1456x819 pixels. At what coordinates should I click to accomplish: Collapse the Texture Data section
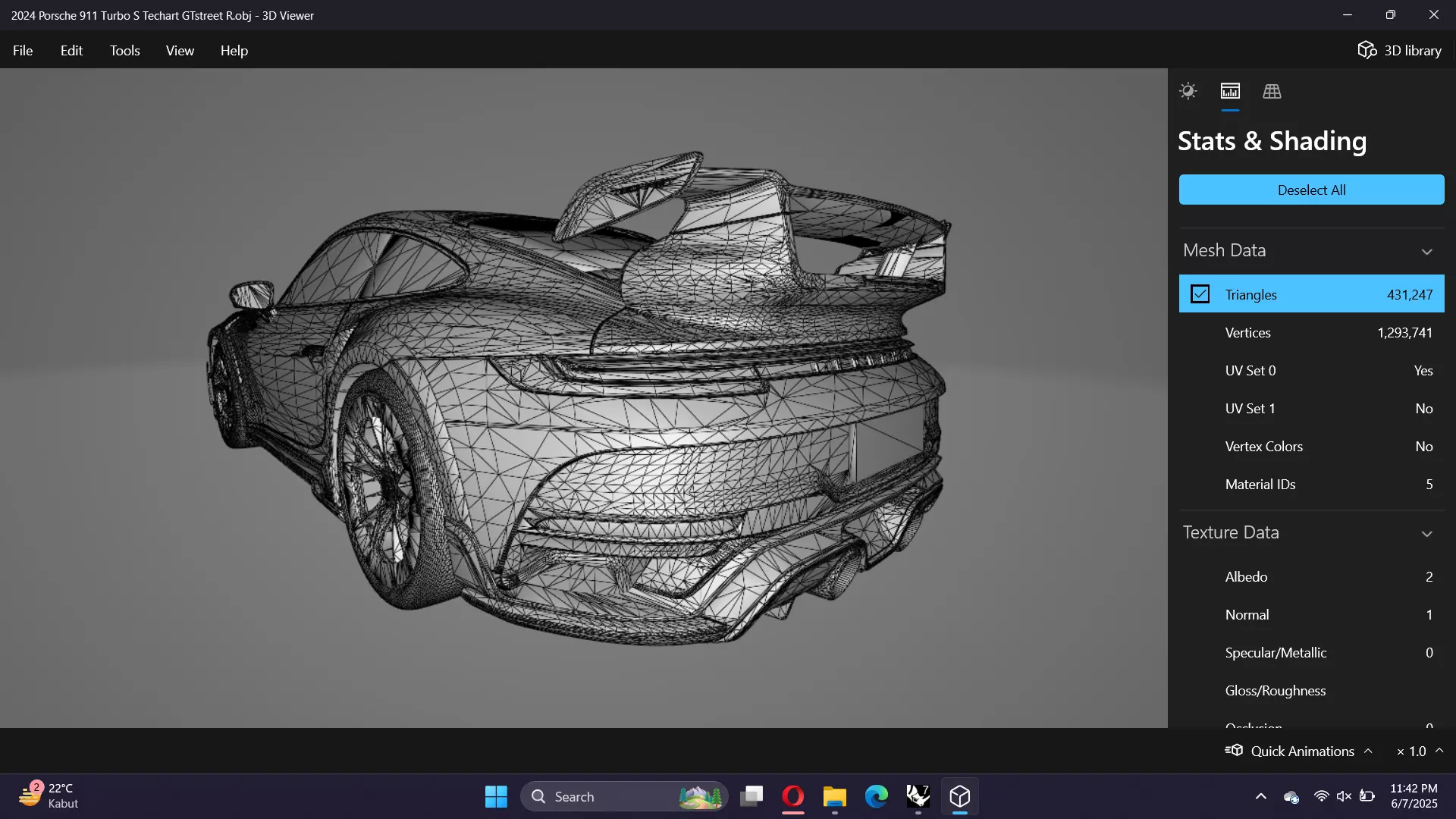1426,533
